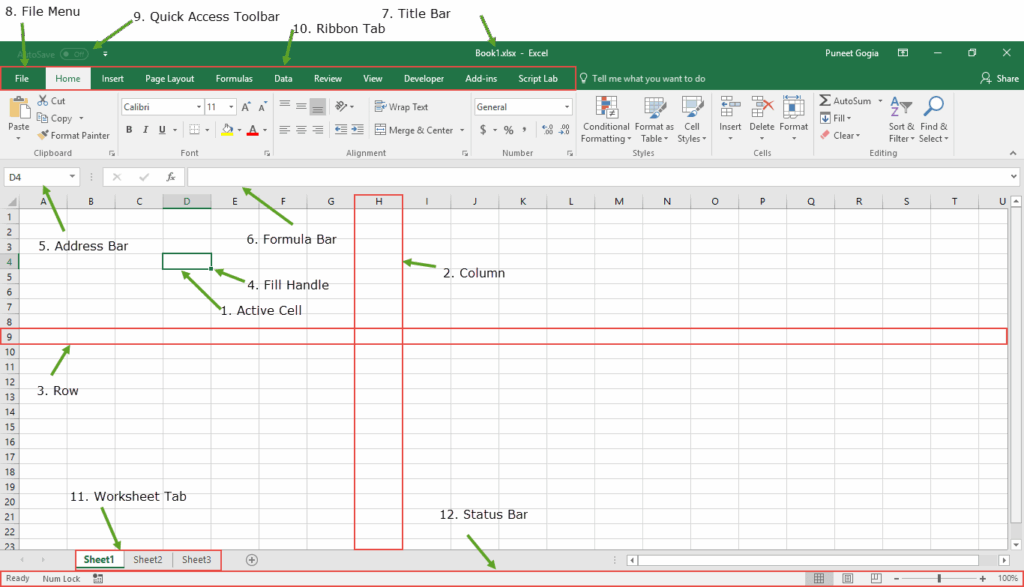1024x587 pixels.
Task: Open Format as Table gallery
Action: pos(654,119)
